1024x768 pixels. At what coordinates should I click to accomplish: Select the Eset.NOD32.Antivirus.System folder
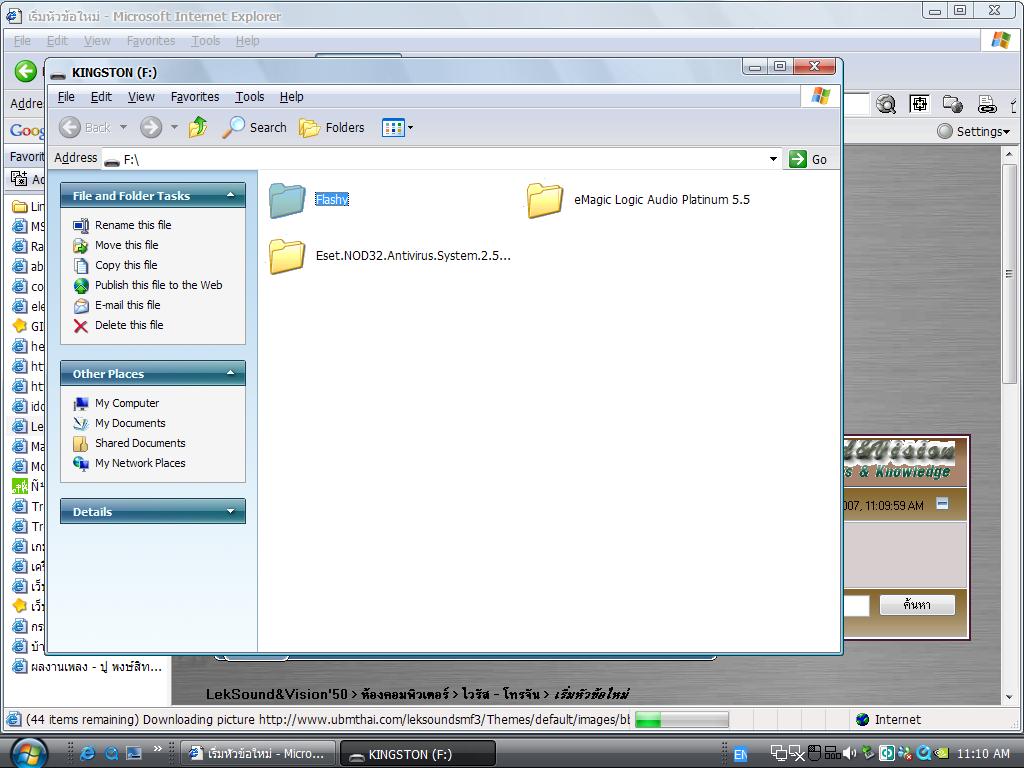tap(390, 255)
